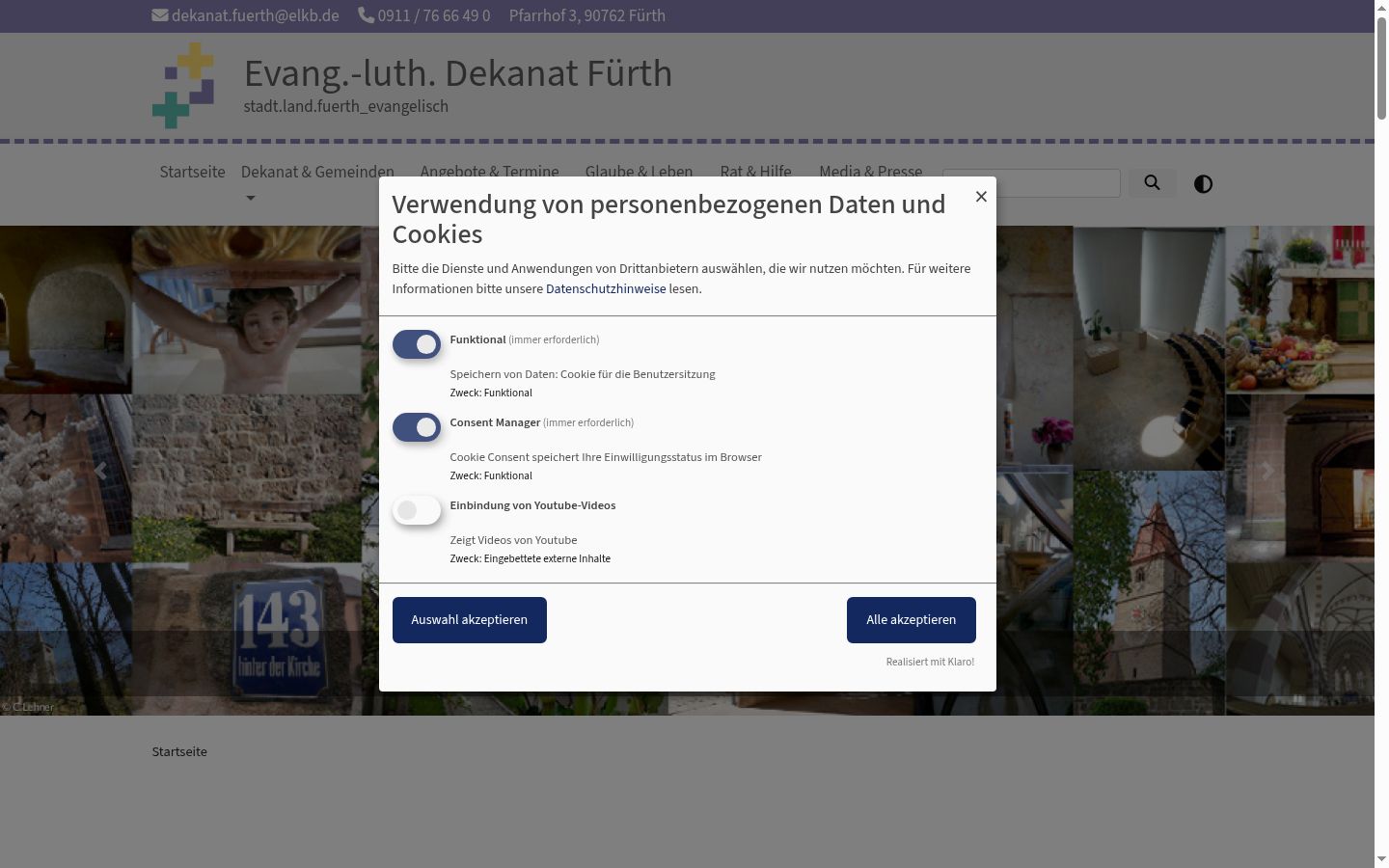Open the Realisiert mit Klaro! link
The width and height of the screenshot is (1389, 868).
930,662
